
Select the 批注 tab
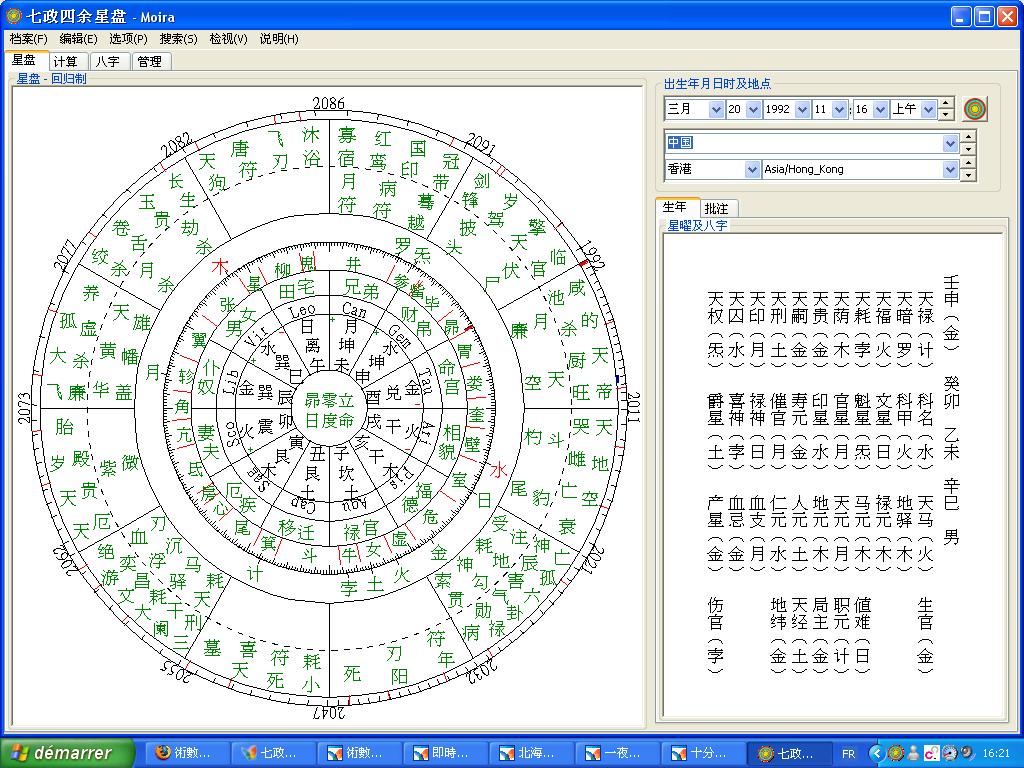coord(716,208)
